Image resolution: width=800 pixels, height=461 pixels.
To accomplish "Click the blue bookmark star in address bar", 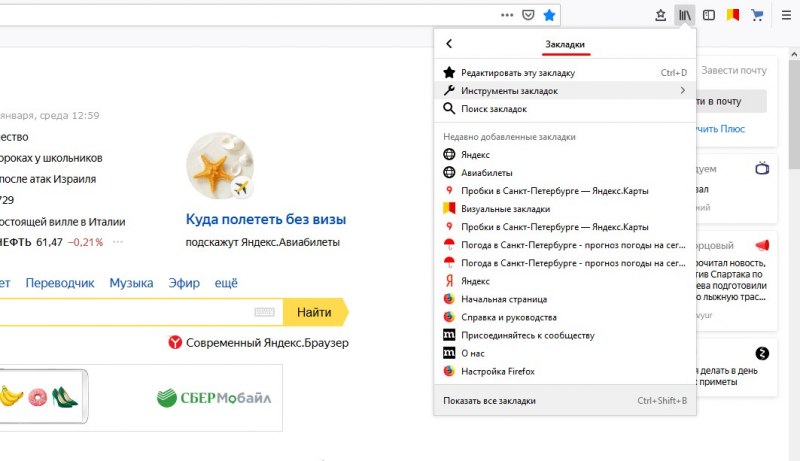I will (x=549, y=15).
